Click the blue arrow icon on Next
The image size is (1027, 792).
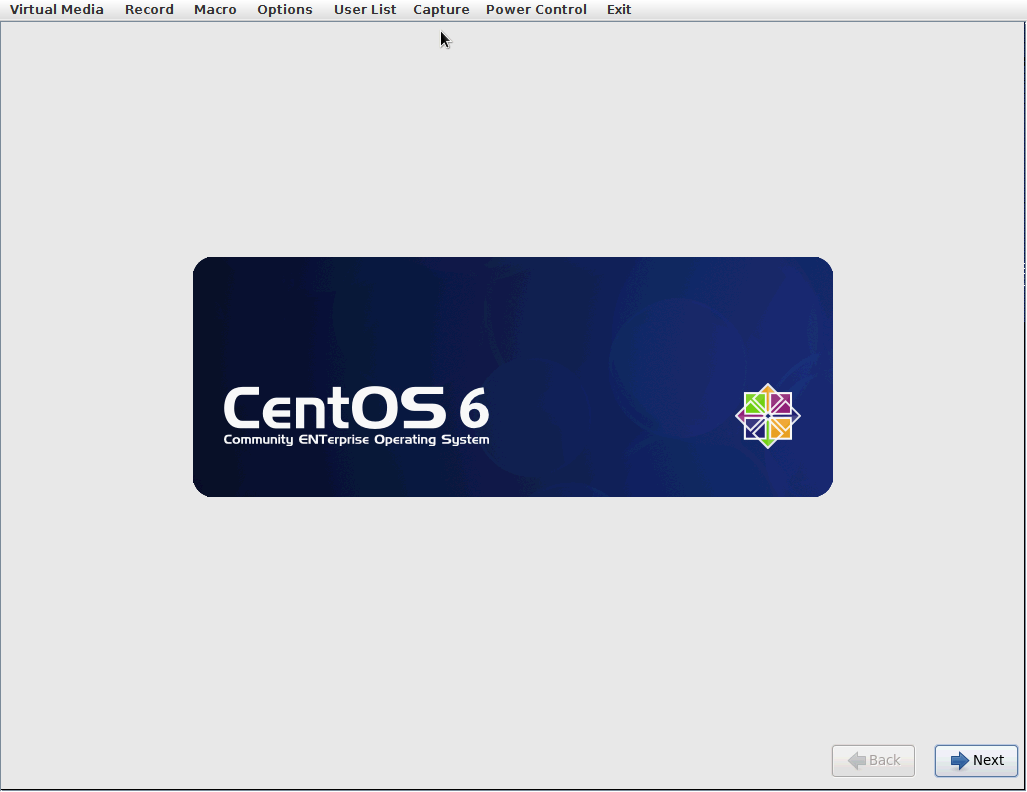(x=959, y=761)
